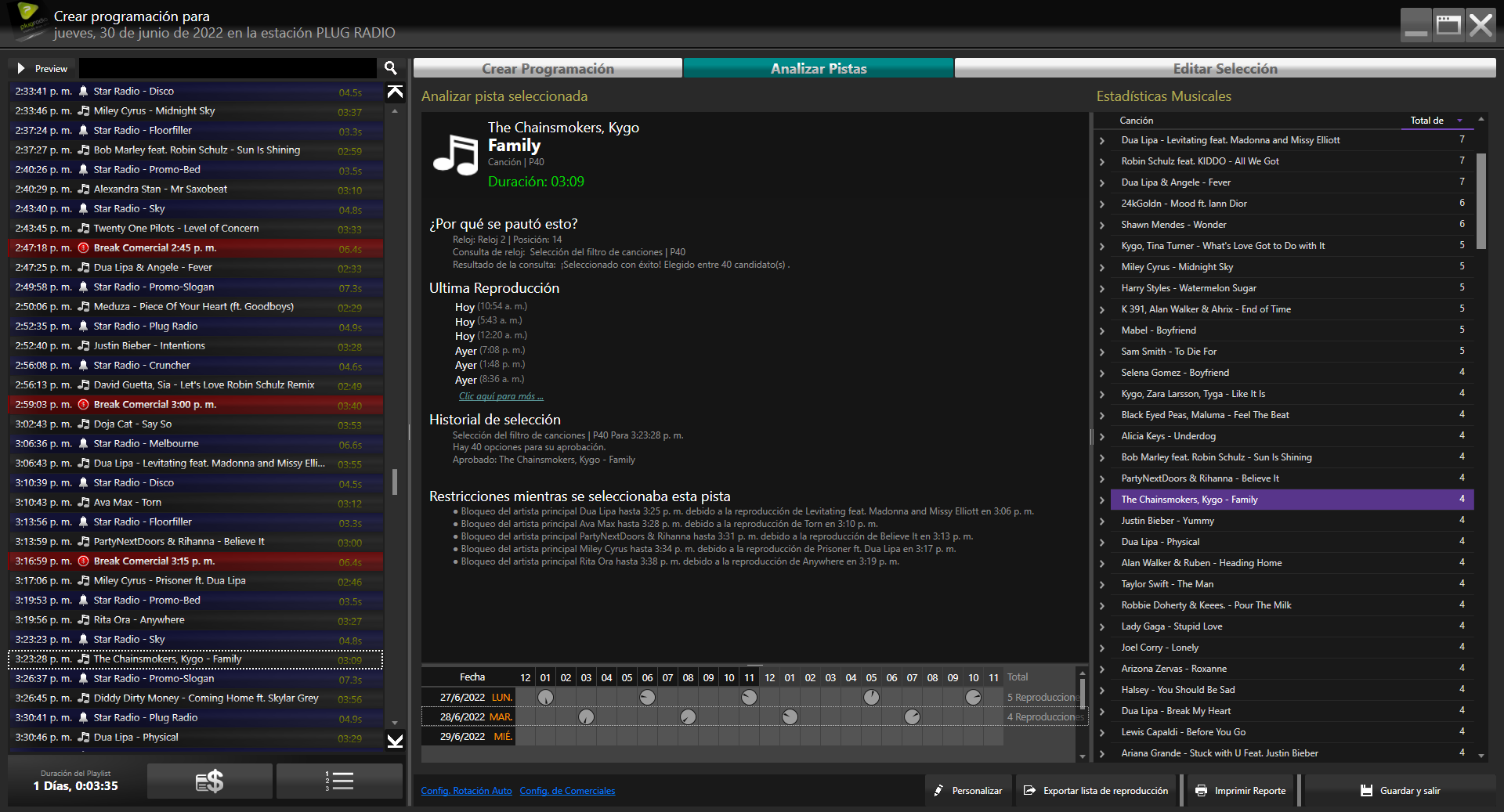This screenshot has height=812, width=1504.
Task: Select the Analizar Pistas tab
Action: coord(819,68)
